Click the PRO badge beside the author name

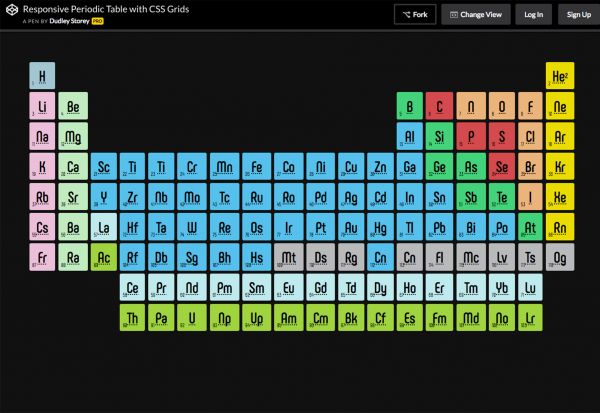(x=98, y=20)
